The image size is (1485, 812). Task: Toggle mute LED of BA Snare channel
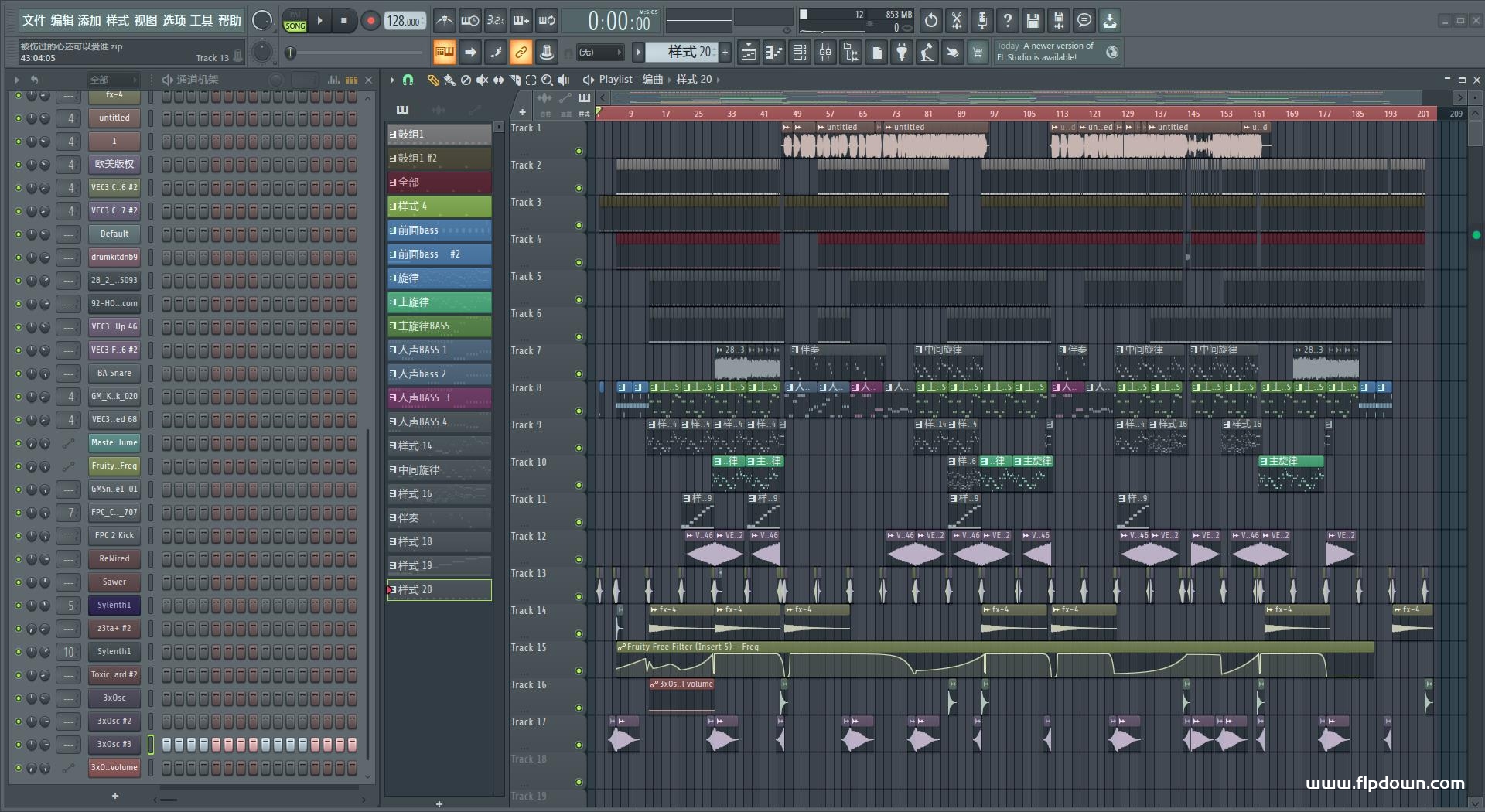tap(19, 374)
